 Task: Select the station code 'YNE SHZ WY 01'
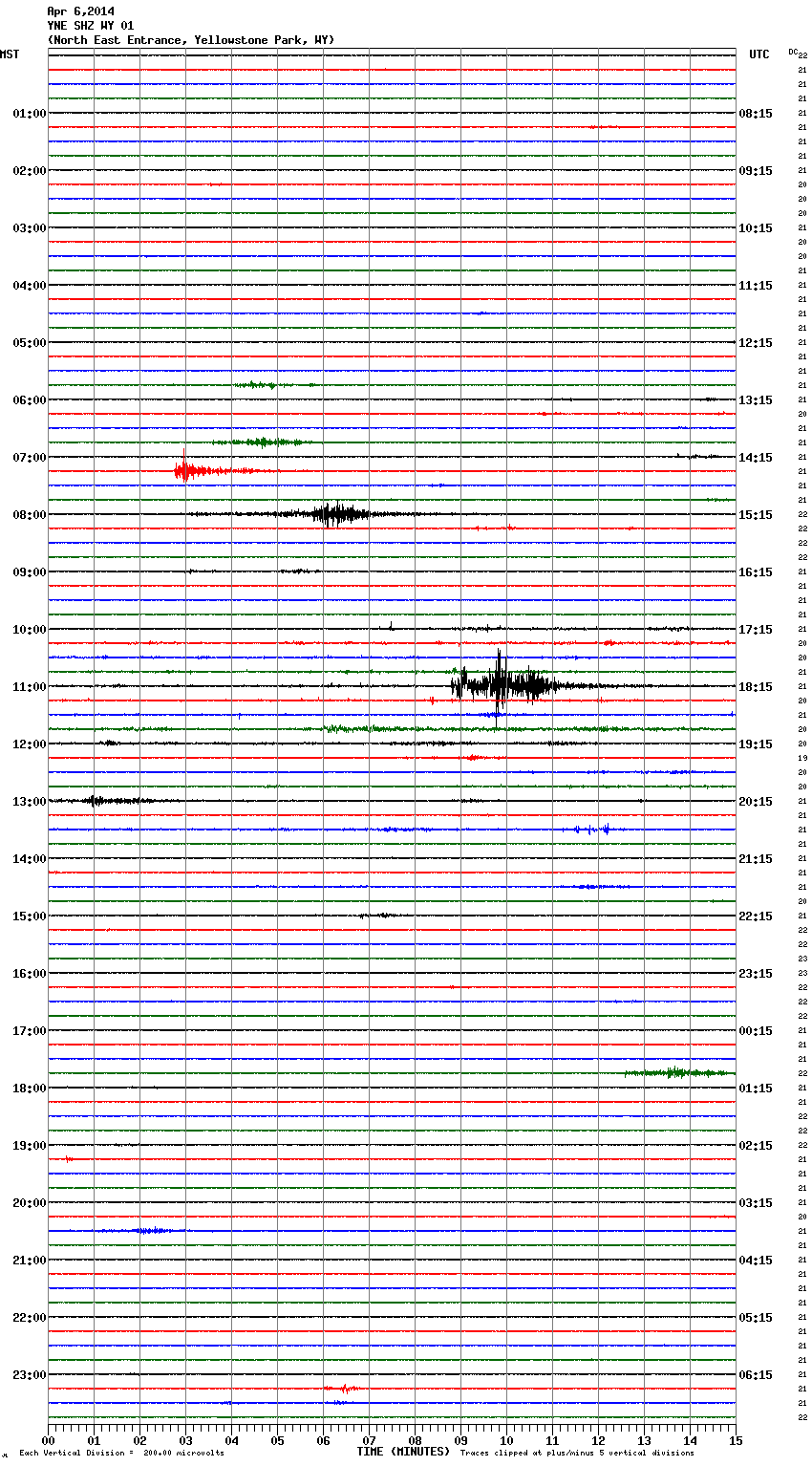click(91, 26)
